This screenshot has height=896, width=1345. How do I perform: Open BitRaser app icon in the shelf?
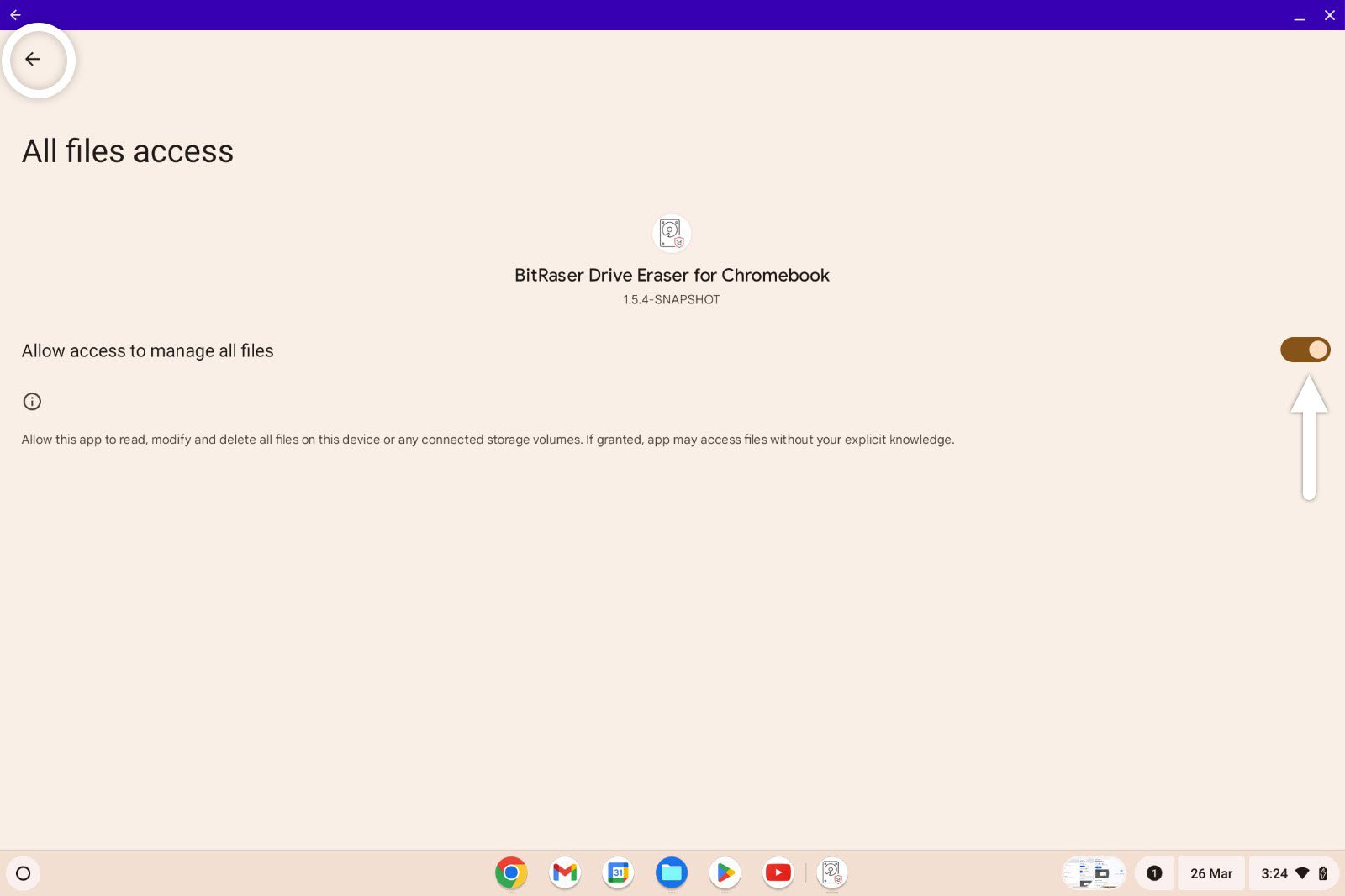coord(831,872)
